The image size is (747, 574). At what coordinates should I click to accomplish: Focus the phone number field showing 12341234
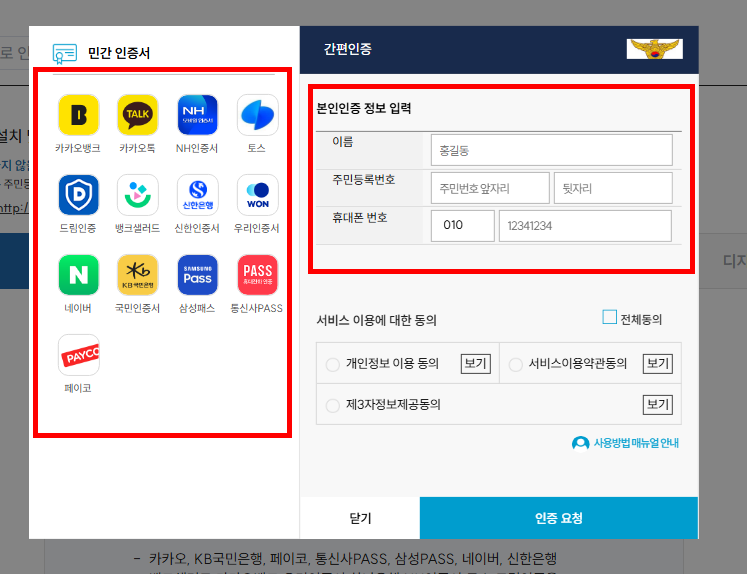point(585,226)
